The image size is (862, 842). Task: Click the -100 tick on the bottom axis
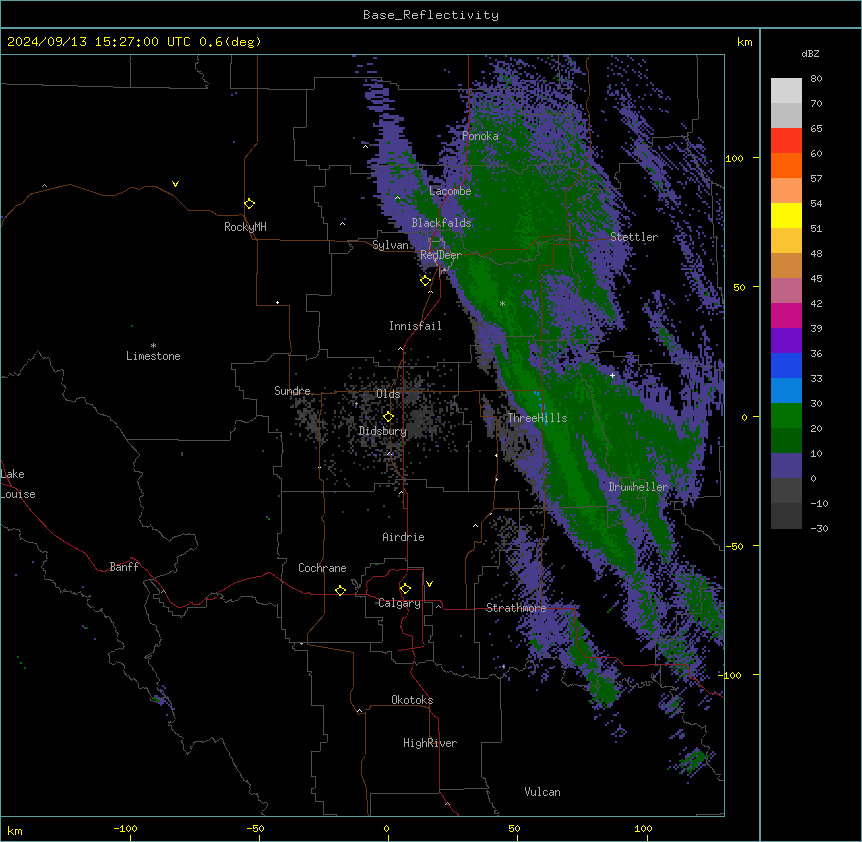(125, 829)
